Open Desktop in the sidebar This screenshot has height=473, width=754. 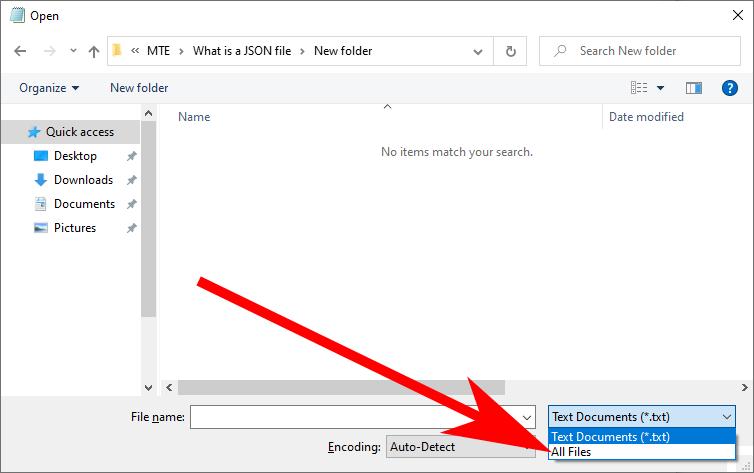coord(75,156)
